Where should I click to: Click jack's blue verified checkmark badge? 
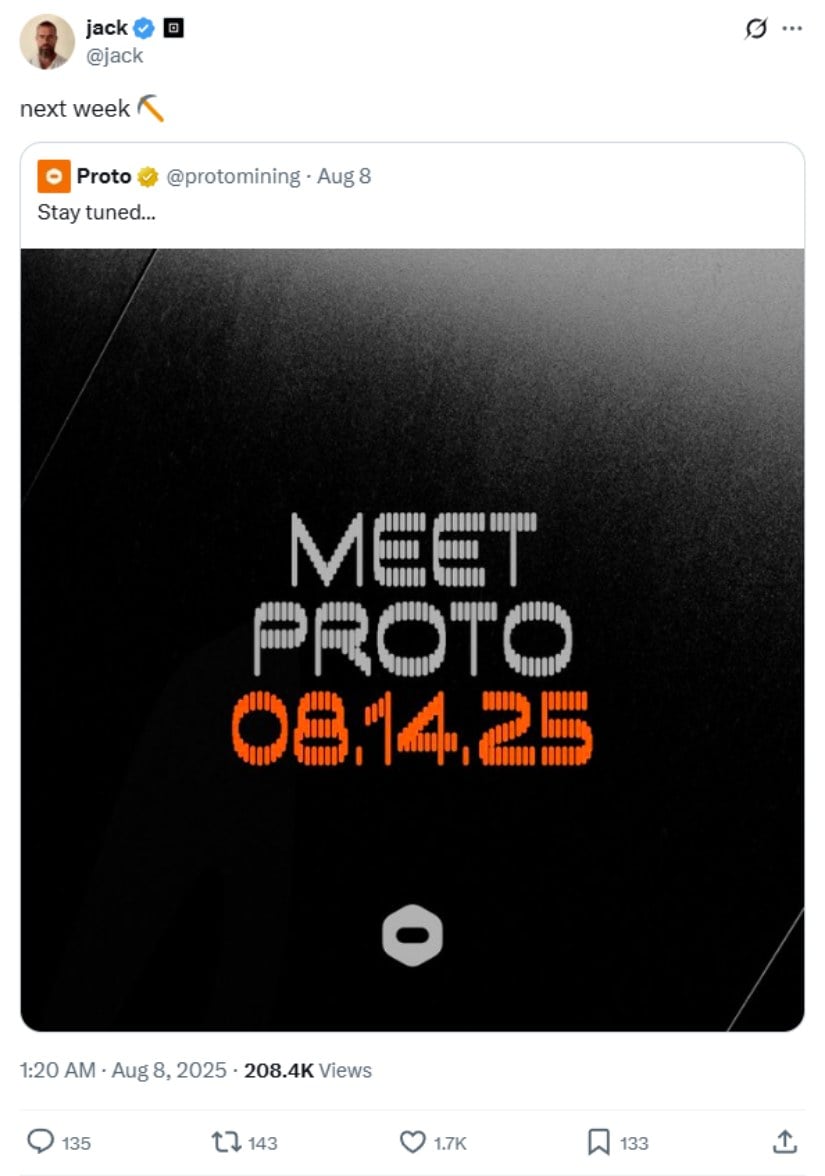pos(144,28)
